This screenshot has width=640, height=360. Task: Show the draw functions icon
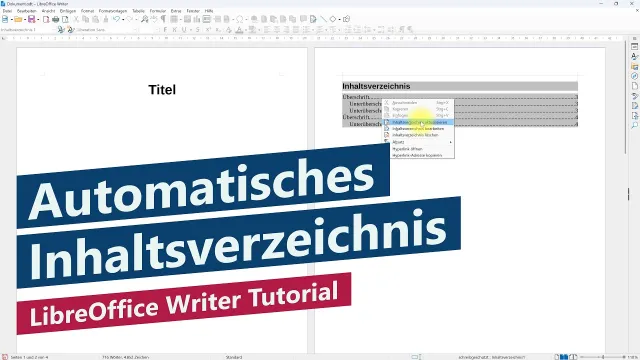click(347, 19)
